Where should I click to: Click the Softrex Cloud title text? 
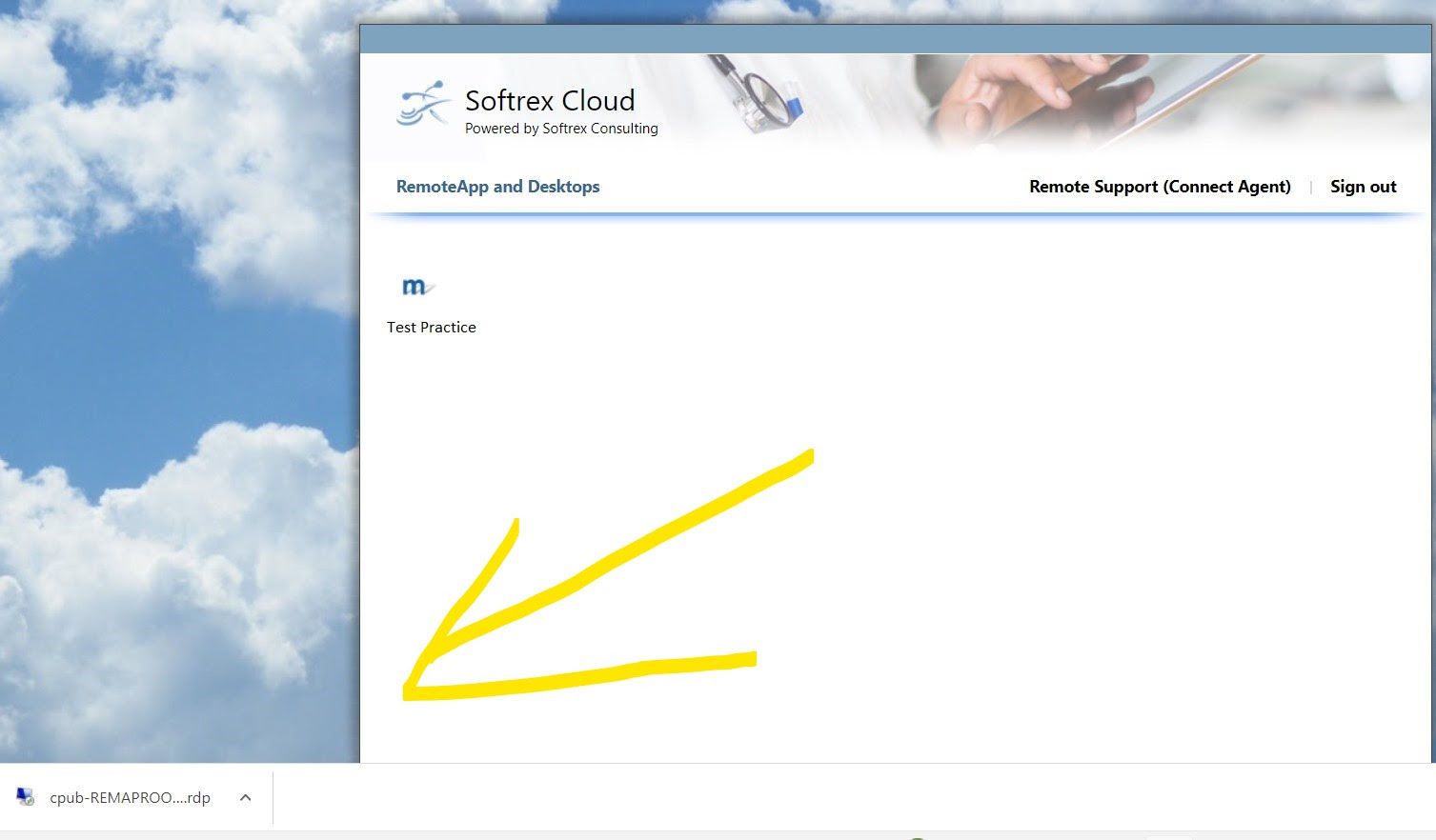[550, 101]
